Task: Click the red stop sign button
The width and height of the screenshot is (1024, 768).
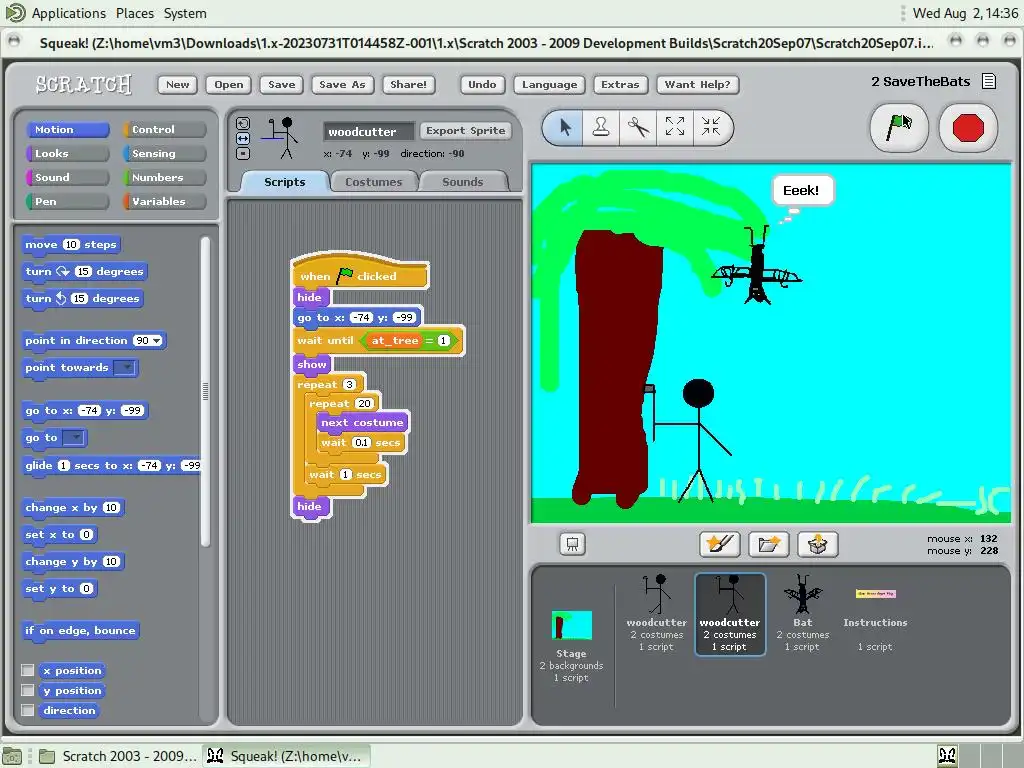Action: [x=968, y=127]
